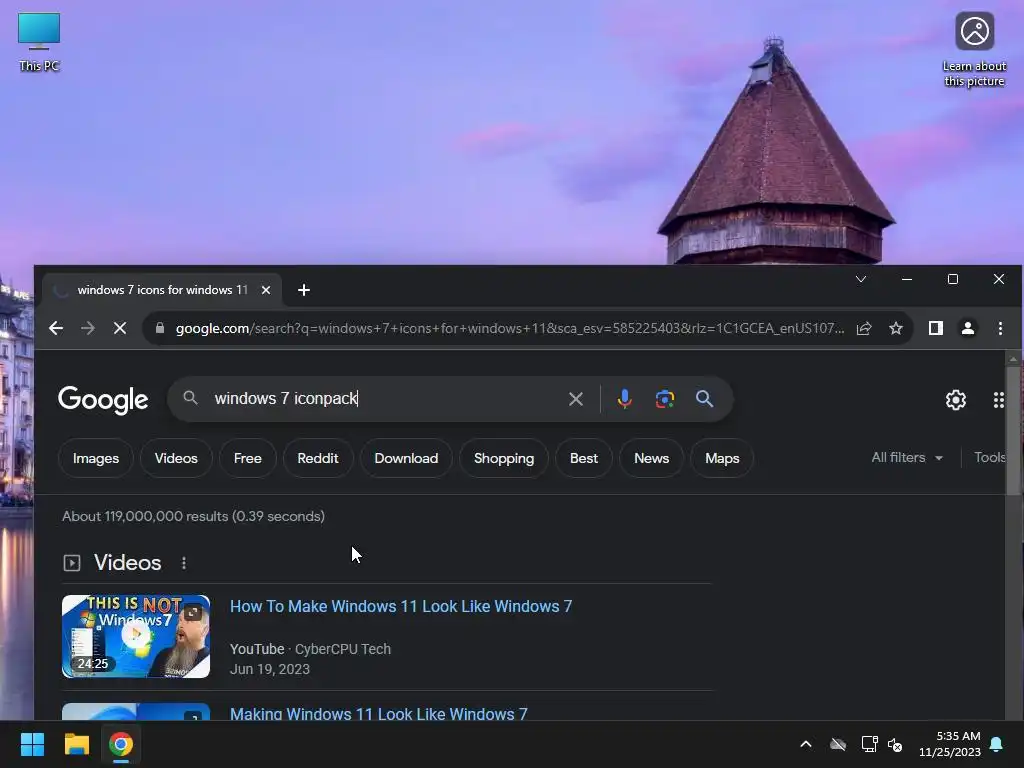Play the CyberCPU Tech video thumbnail
Viewport: 1024px width, 768px height.
(x=136, y=636)
